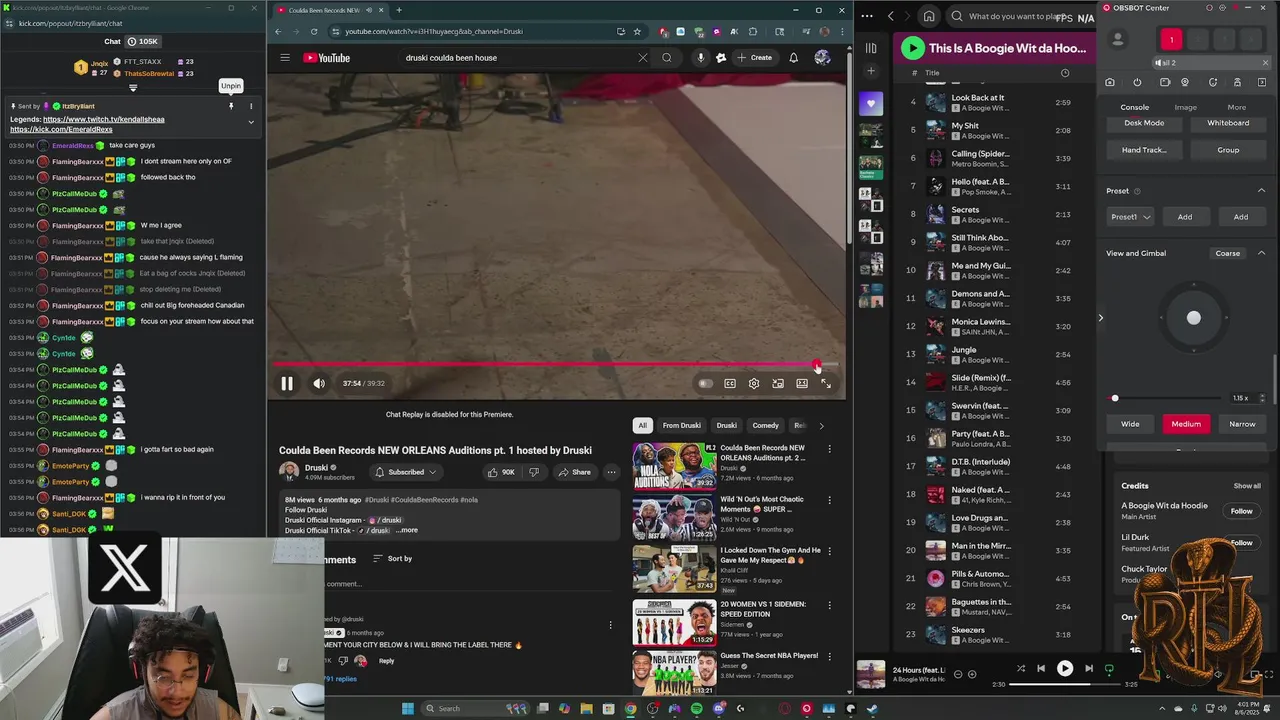Screen dimensions: 1280x720
Task: Click the YouTube Create button
Action: tap(754, 58)
